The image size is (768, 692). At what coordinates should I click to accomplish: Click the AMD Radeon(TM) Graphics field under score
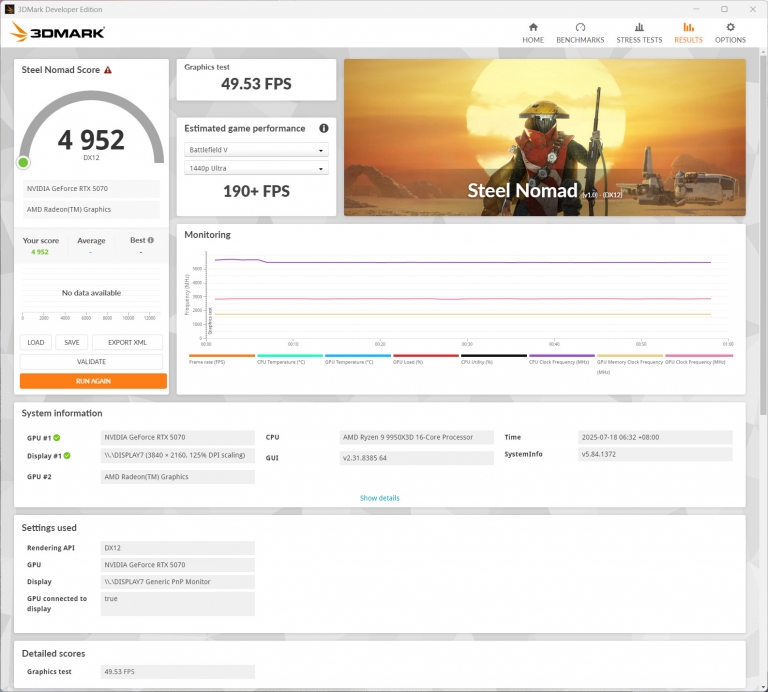click(91, 209)
